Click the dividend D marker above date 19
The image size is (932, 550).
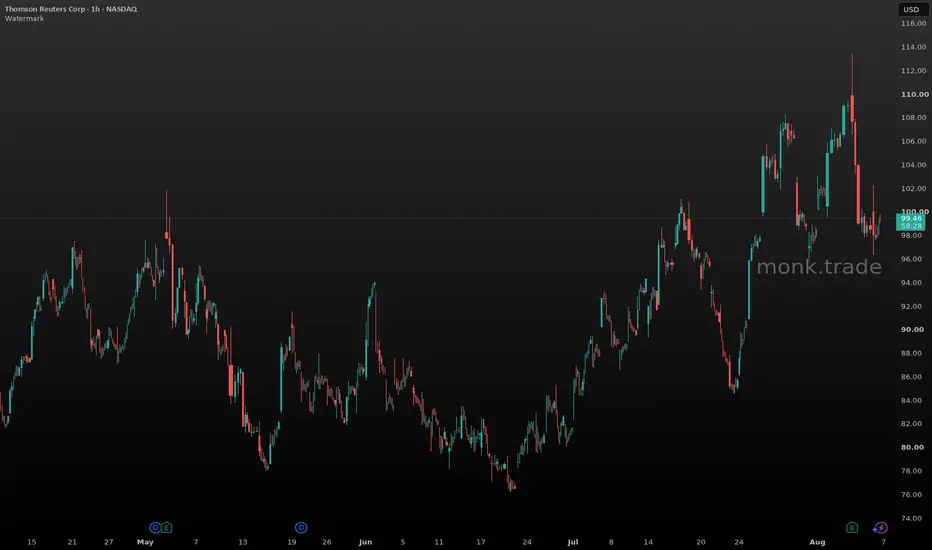pos(301,527)
